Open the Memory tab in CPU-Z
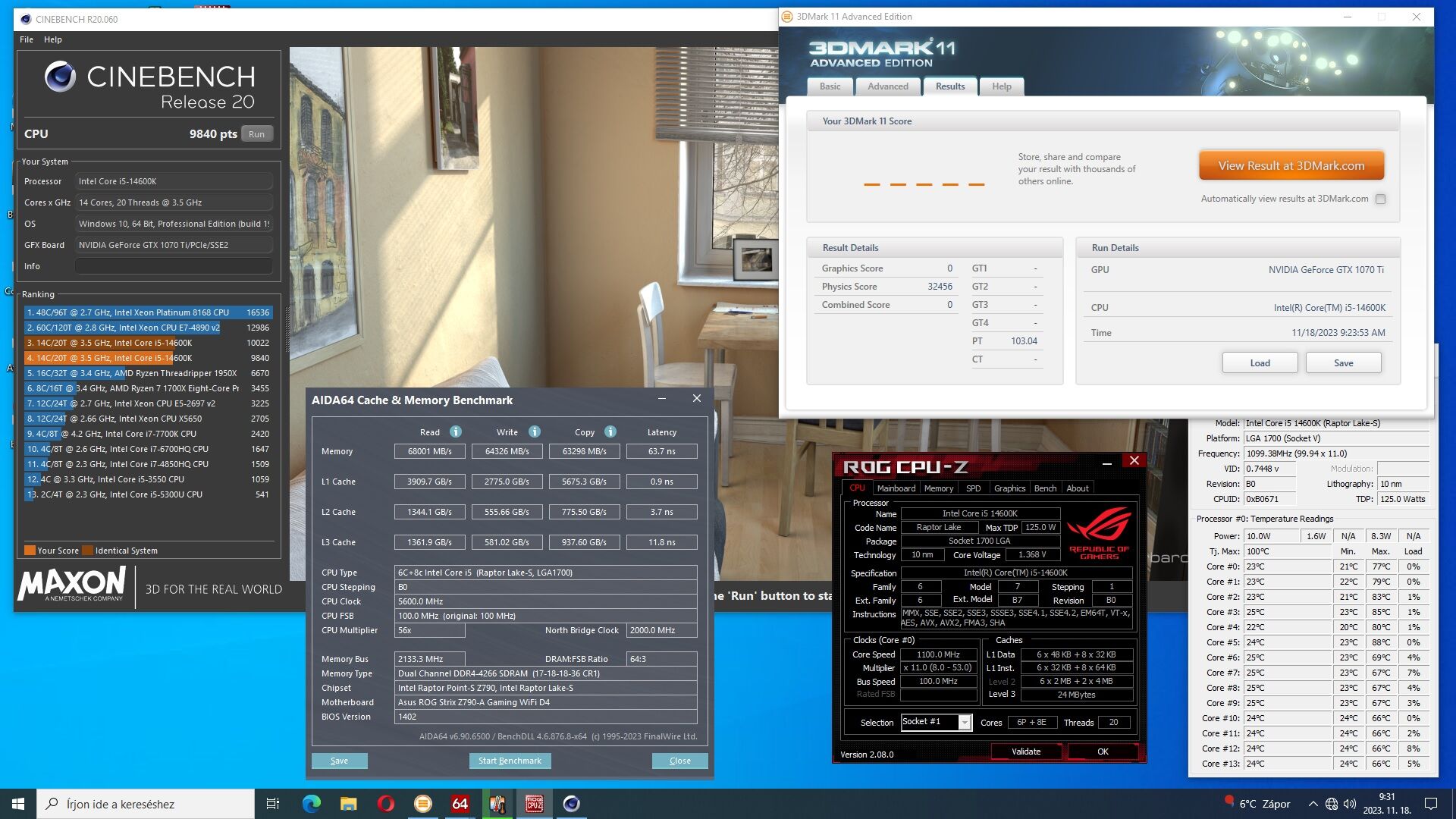The width and height of the screenshot is (1456, 819). tap(938, 488)
